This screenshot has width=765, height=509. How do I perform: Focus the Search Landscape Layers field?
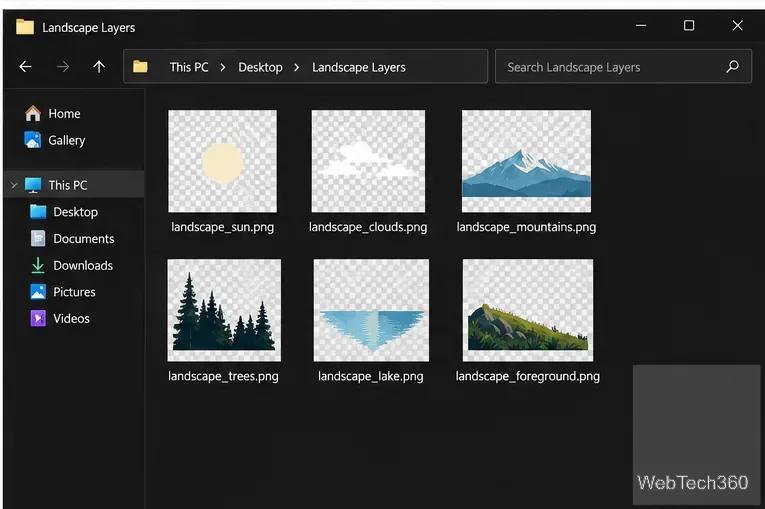click(x=623, y=66)
